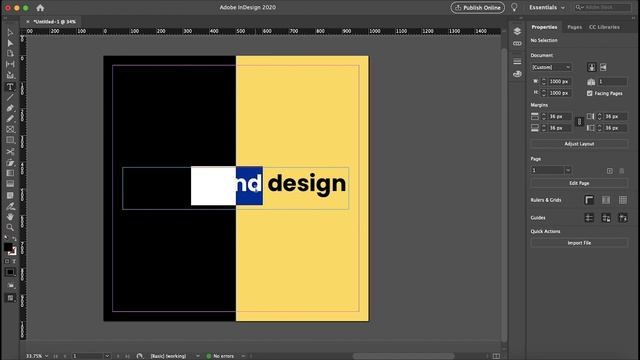
Task: Toggle Show Guides
Action: (589, 218)
